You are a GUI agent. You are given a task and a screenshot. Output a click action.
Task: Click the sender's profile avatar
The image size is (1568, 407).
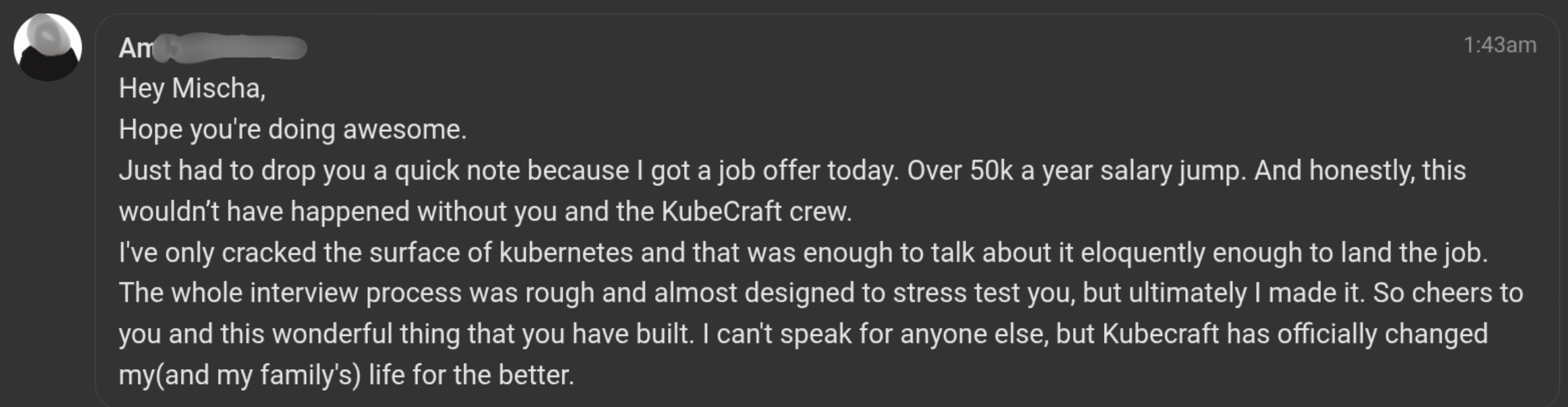(48, 47)
